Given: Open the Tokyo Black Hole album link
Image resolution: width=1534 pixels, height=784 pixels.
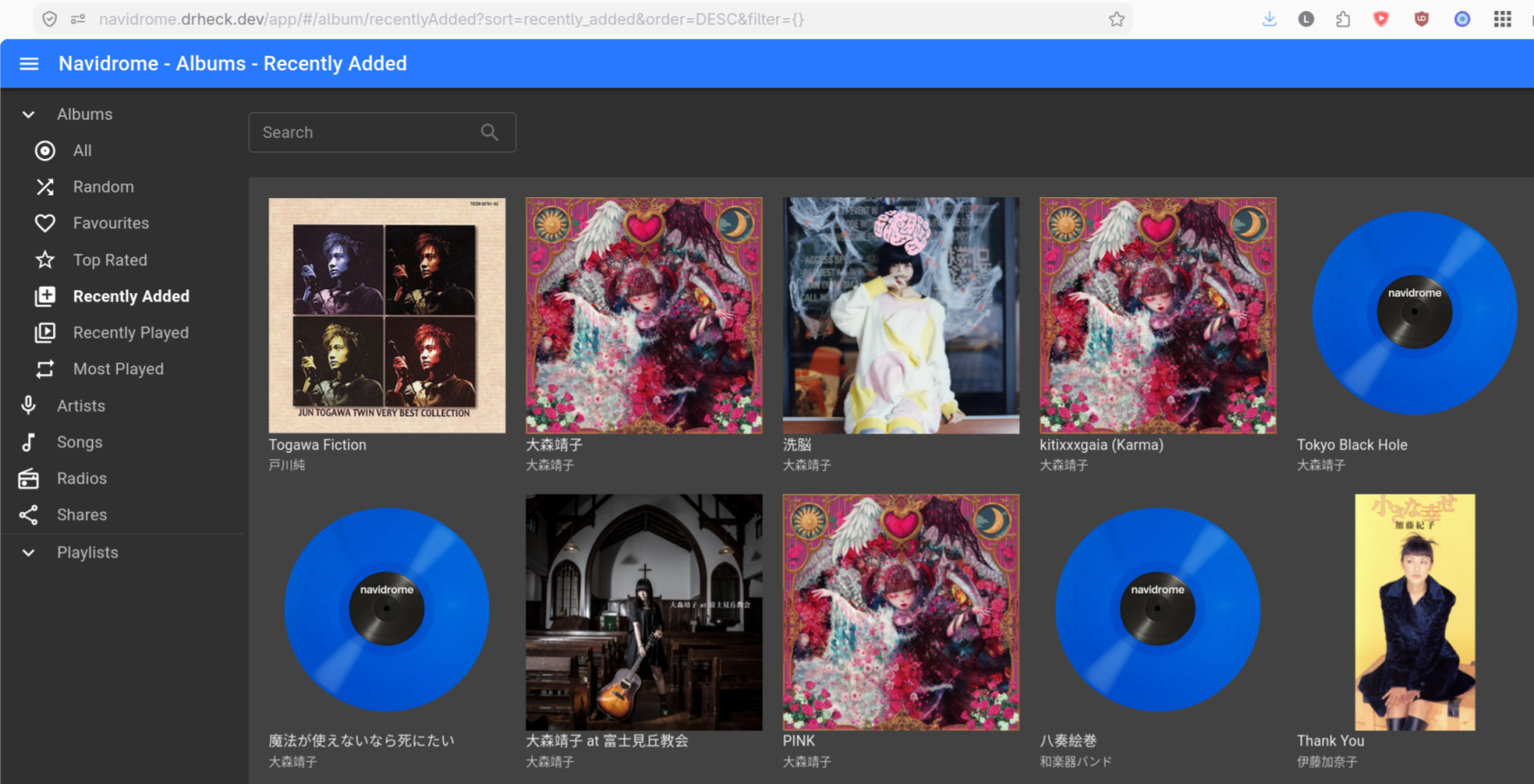Looking at the screenshot, I should pos(1352,445).
